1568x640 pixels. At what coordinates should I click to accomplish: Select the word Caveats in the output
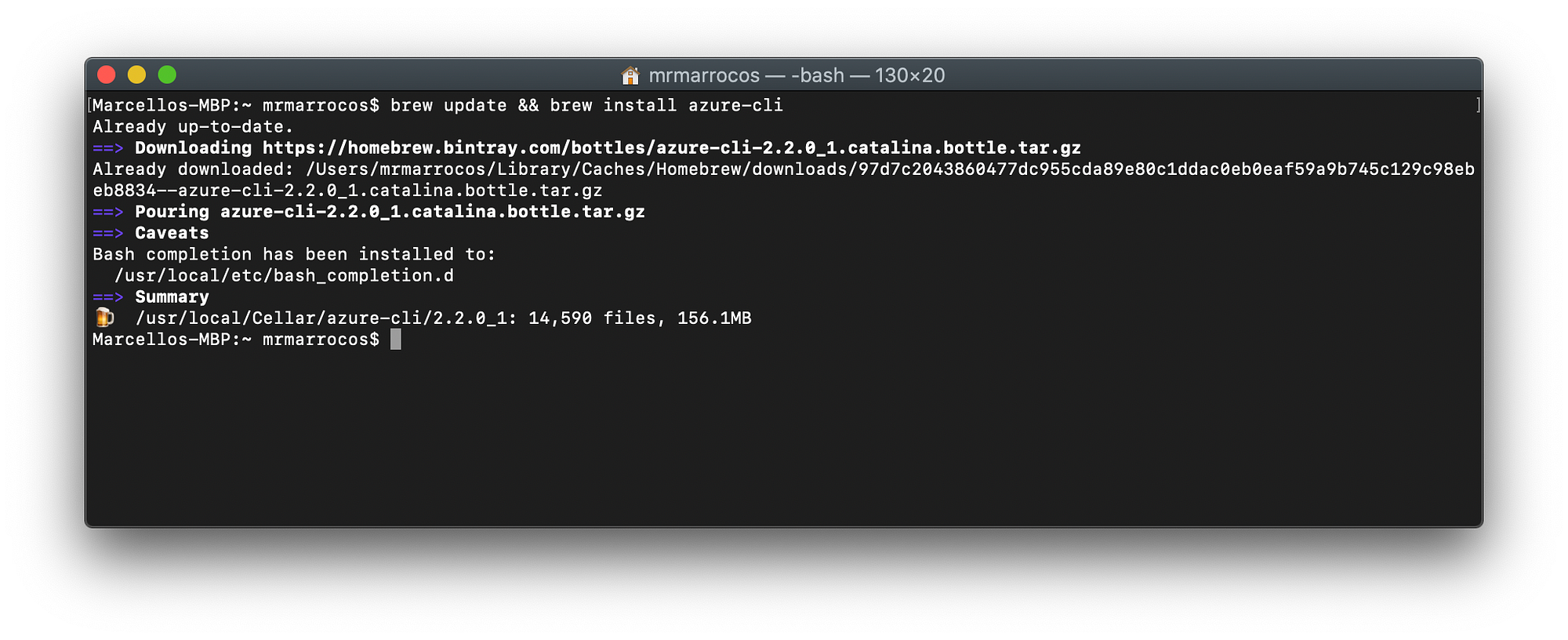coord(171,232)
